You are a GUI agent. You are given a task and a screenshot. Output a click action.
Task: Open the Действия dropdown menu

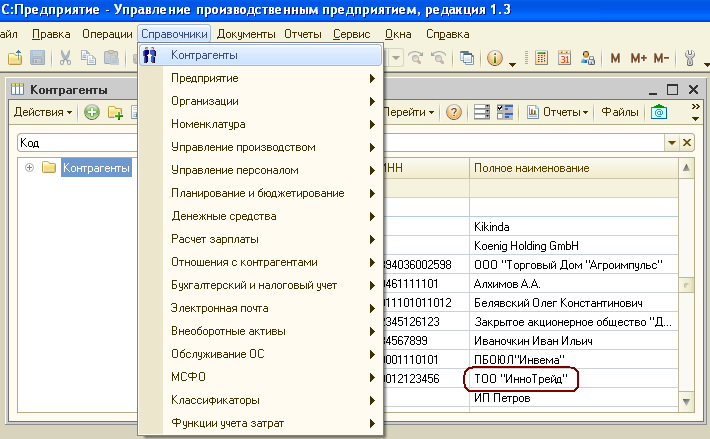pos(42,112)
